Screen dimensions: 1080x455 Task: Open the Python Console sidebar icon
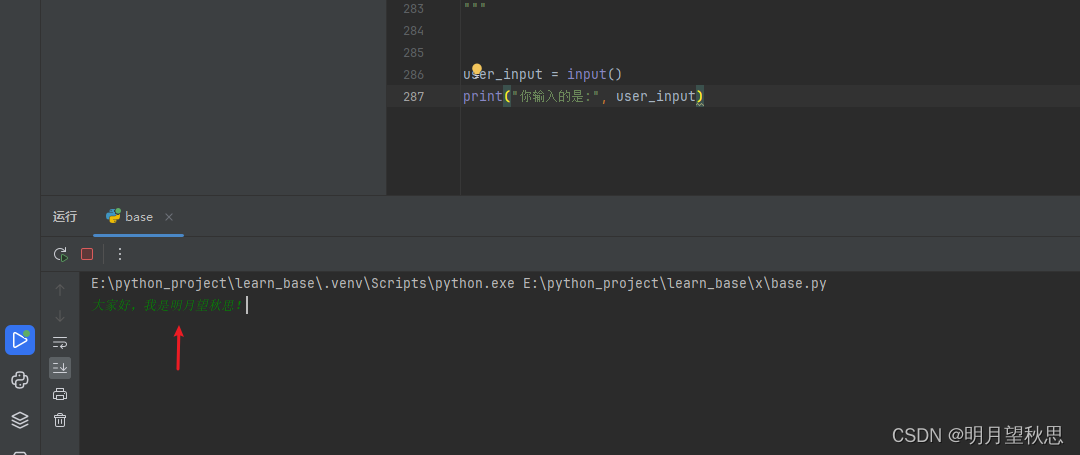click(x=20, y=380)
